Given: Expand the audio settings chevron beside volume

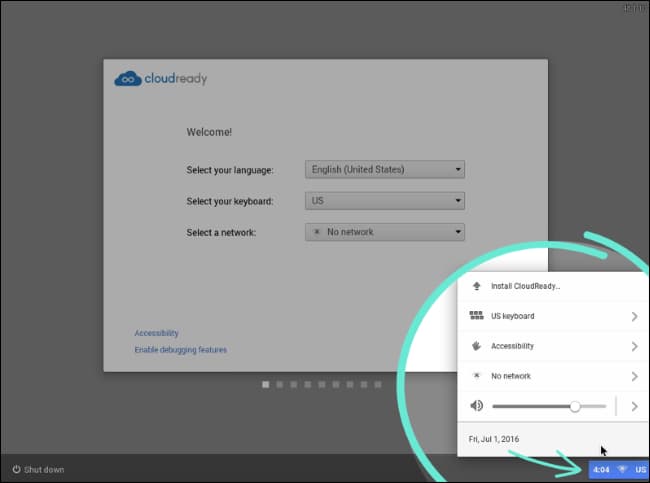Looking at the screenshot, I should [x=635, y=406].
